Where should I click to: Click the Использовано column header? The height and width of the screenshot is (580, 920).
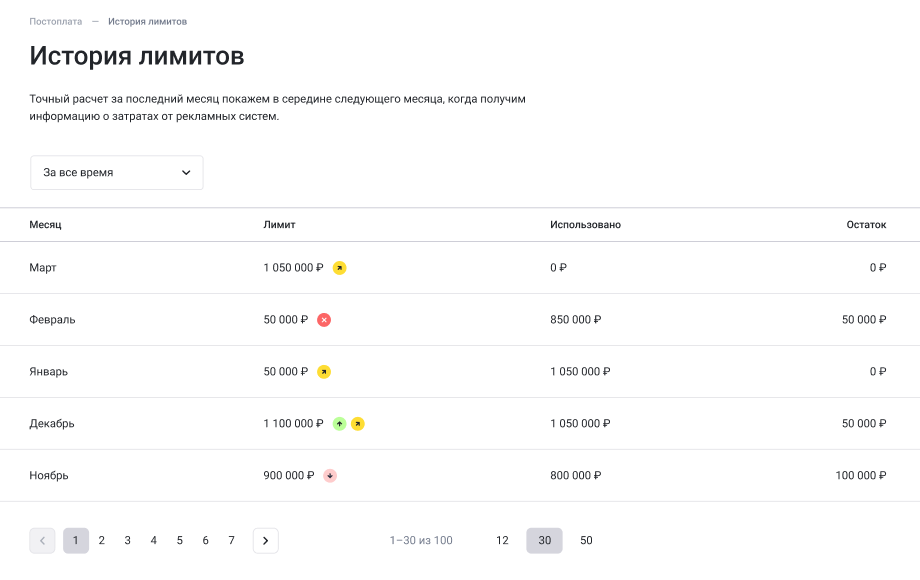pyautogui.click(x=585, y=225)
